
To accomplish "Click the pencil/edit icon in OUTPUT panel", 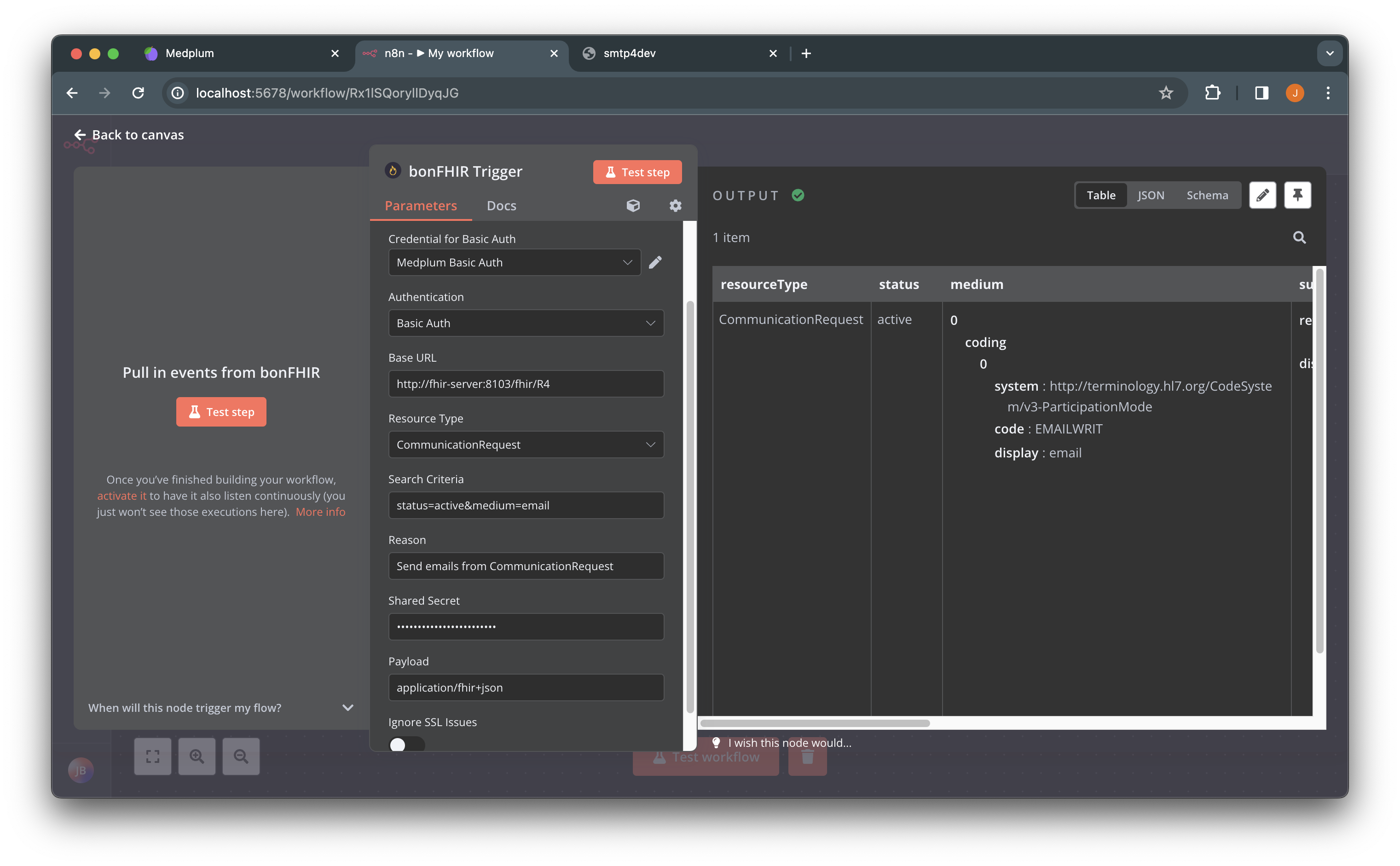I will [1263, 195].
